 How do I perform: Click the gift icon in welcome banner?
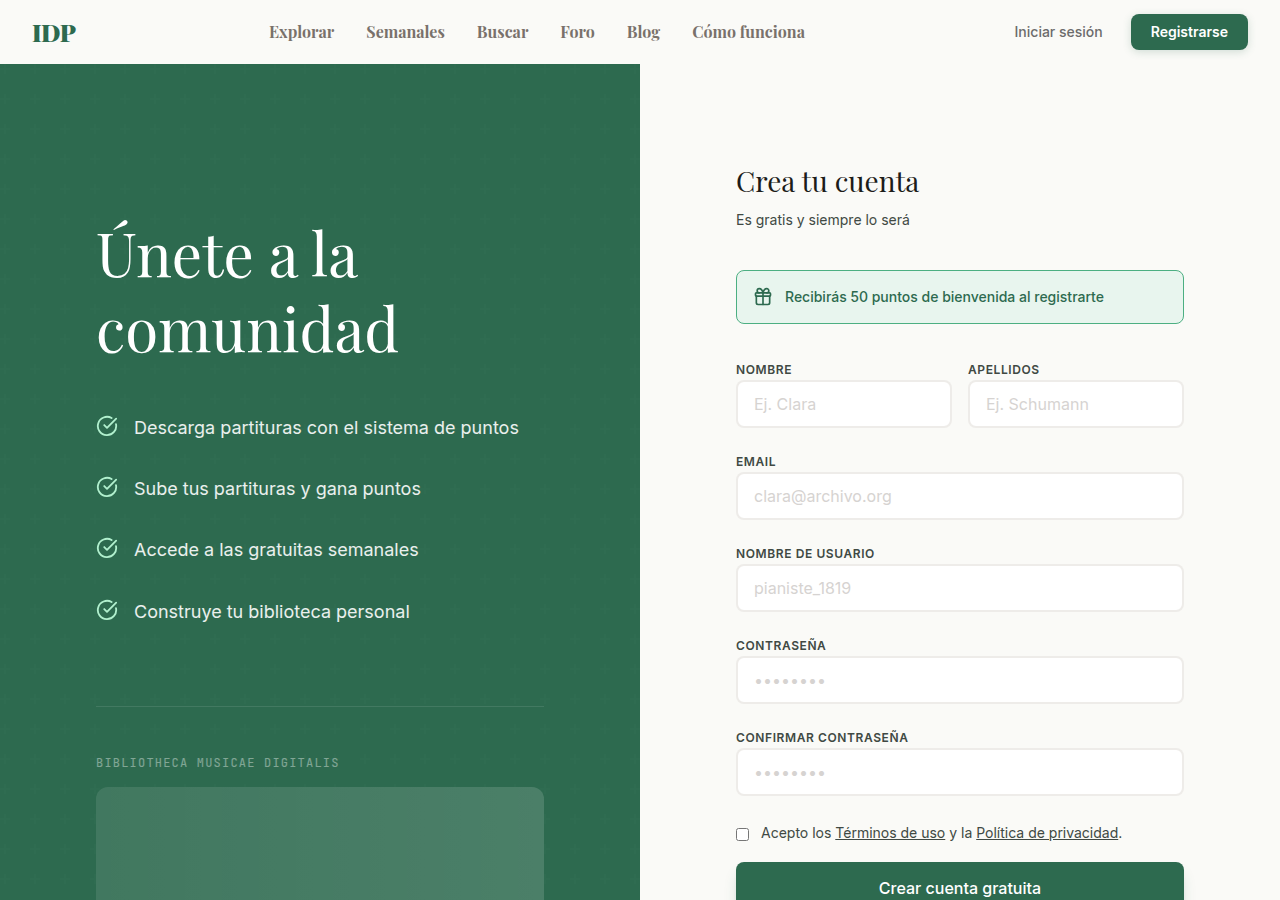click(763, 297)
